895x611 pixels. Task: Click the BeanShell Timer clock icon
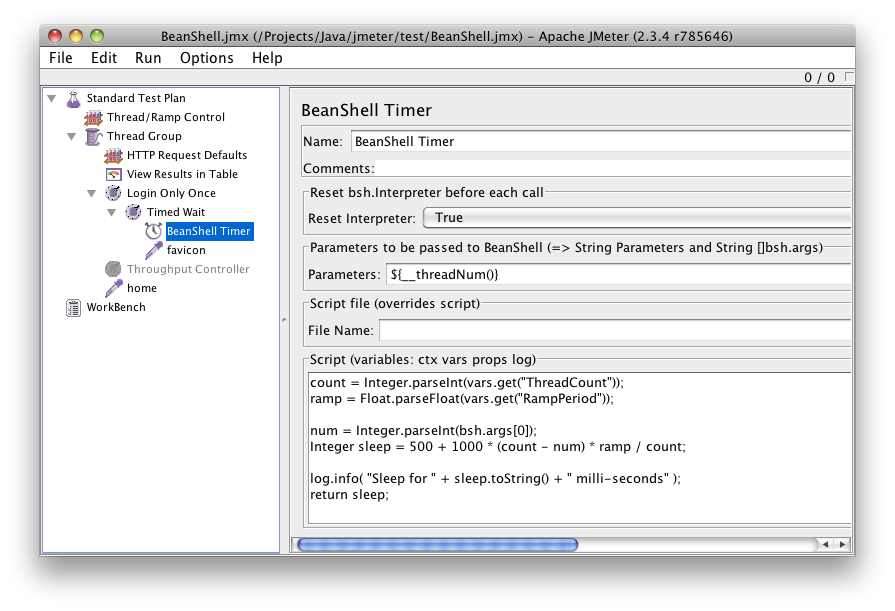154,231
